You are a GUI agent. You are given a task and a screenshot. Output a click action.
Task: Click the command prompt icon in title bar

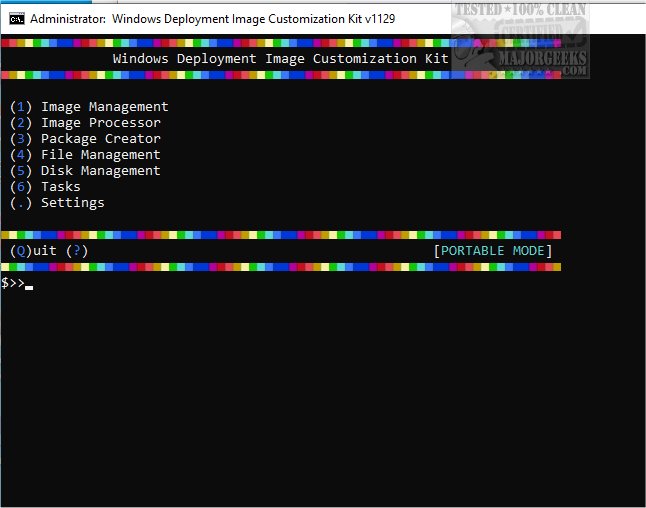coord(17,19)
